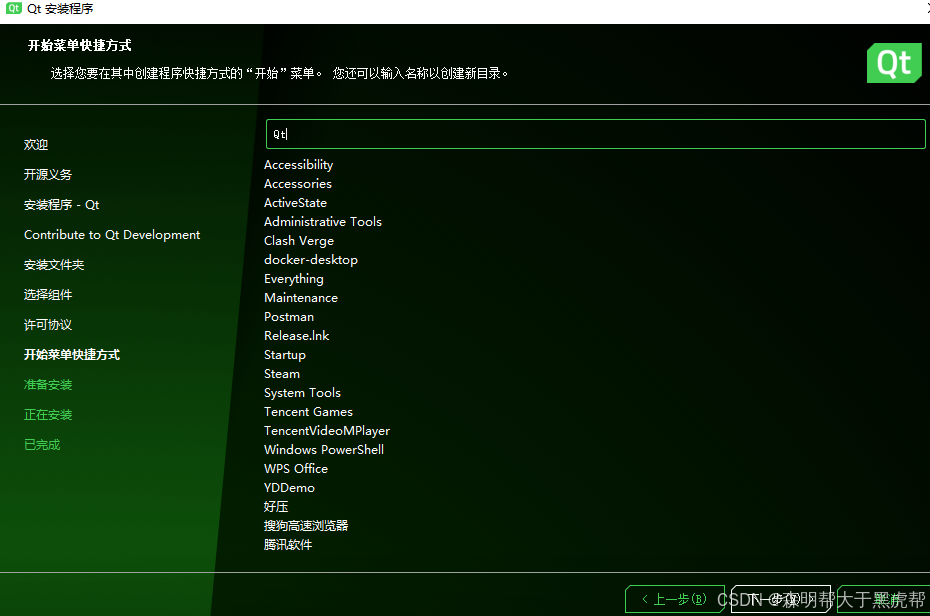Image resolution: width=930 pixels, height=616 pixels.
Task: Select Startup in the folder list
Action: (285, 355)
